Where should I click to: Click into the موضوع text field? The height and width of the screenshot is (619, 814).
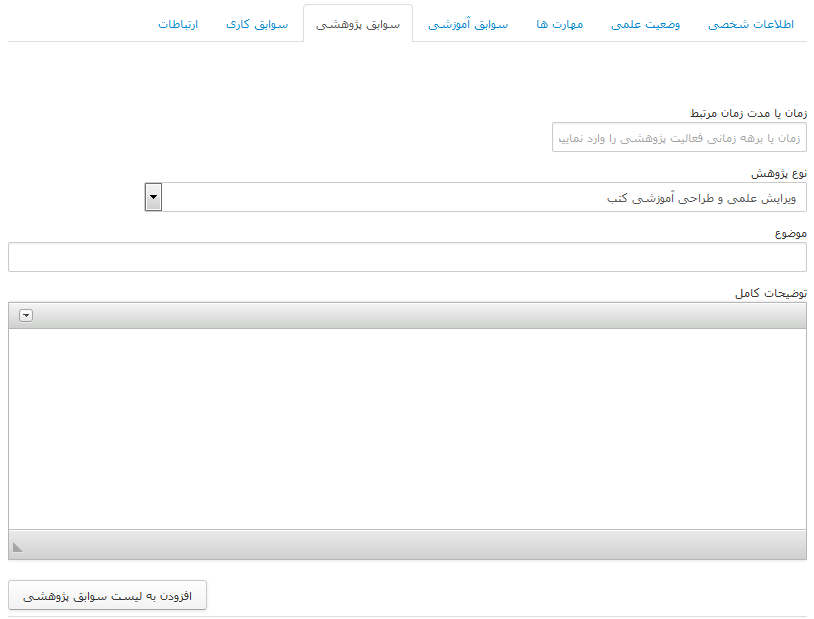(x=407, y=257)
